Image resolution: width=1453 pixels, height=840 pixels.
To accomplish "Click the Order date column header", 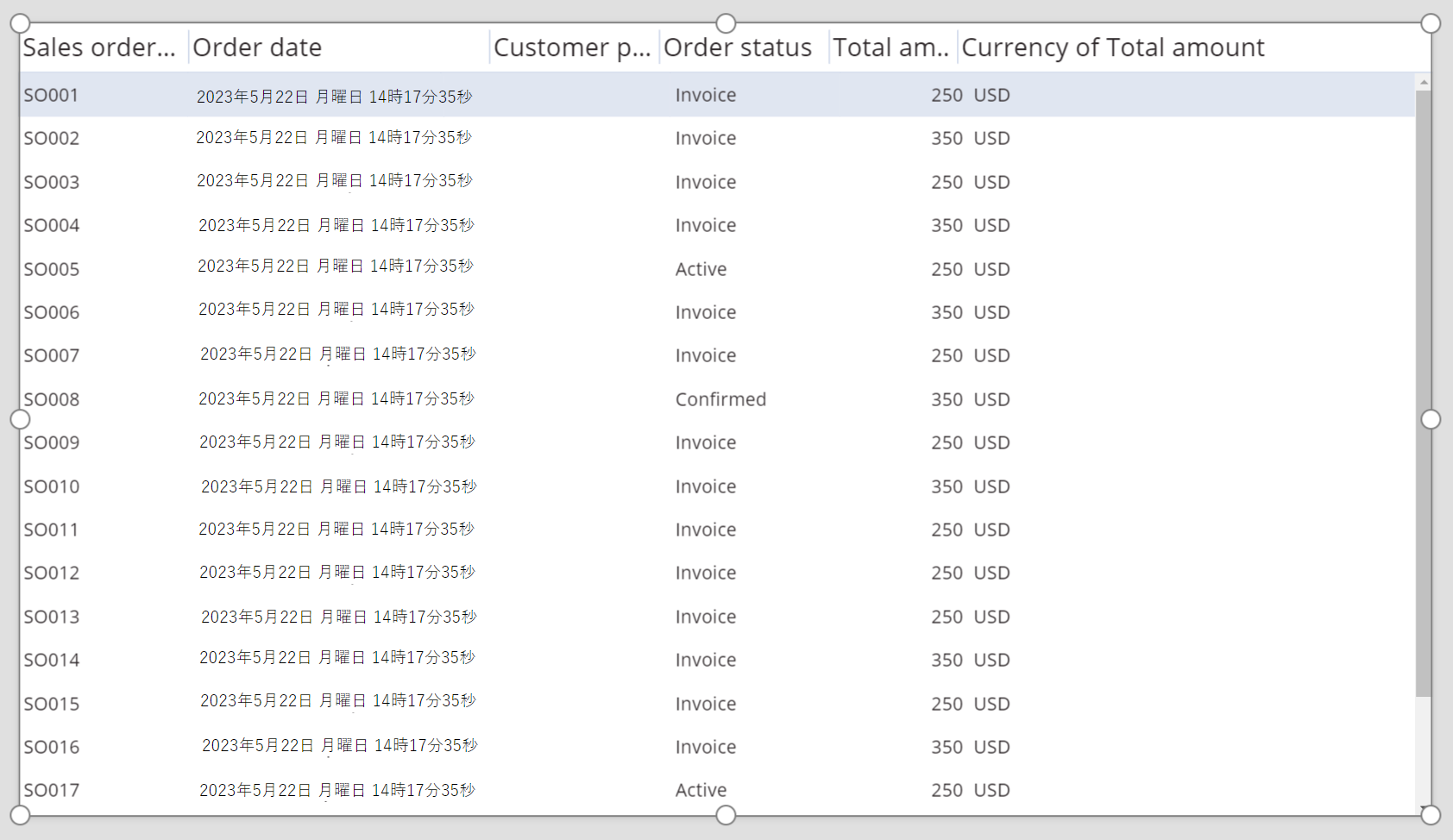I will (x=257, y=47).
